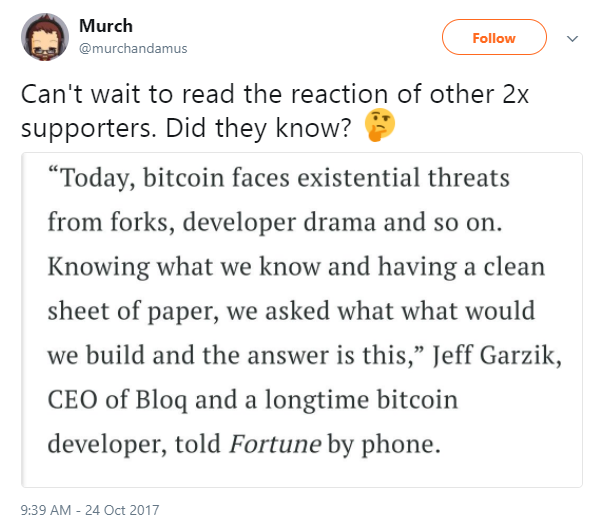Click "existential threats" in the quoted image

tap(399, 180)
